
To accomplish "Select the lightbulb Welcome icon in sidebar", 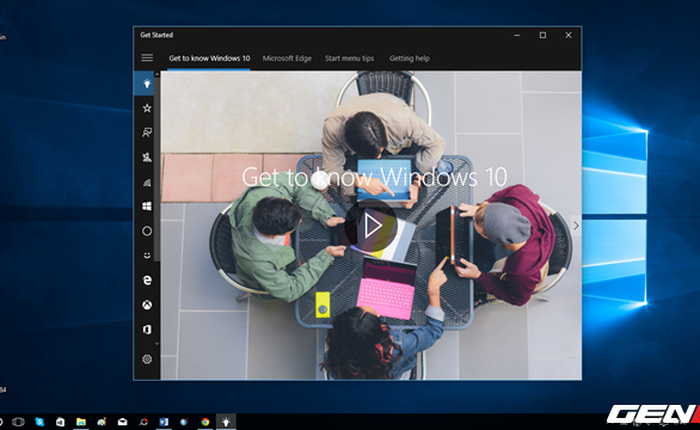I will tap(147, 83).
